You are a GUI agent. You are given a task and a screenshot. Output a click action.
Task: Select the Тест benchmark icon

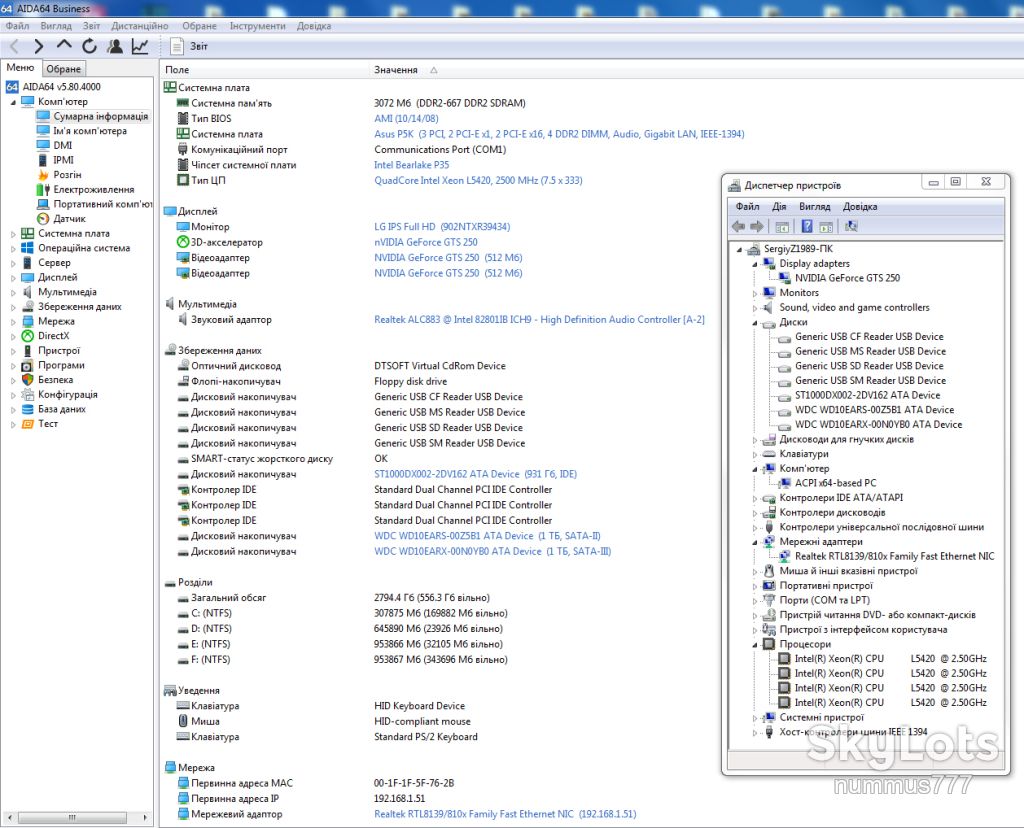(x=27, y=424)
